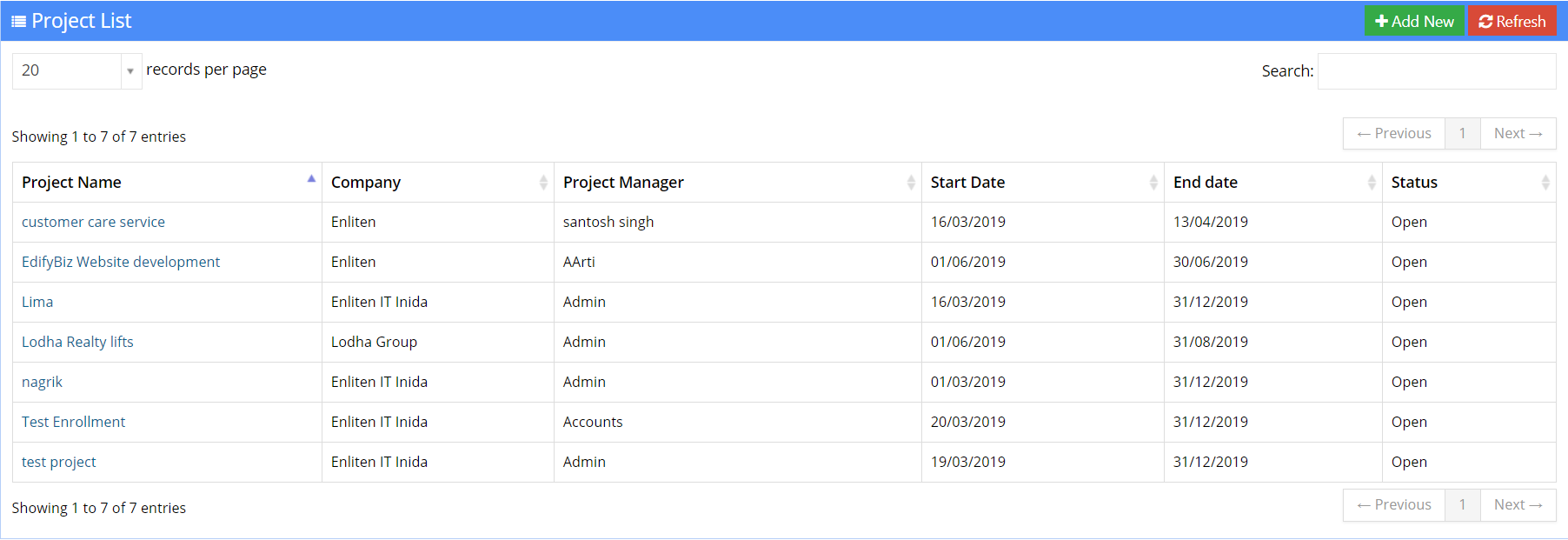Open the customer care service project

click(x=93, y=223)
